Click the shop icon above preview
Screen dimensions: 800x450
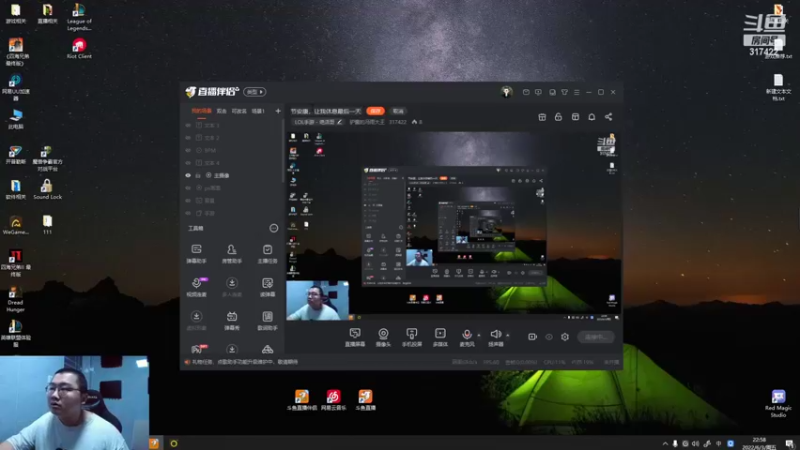(x=542, y=117)
